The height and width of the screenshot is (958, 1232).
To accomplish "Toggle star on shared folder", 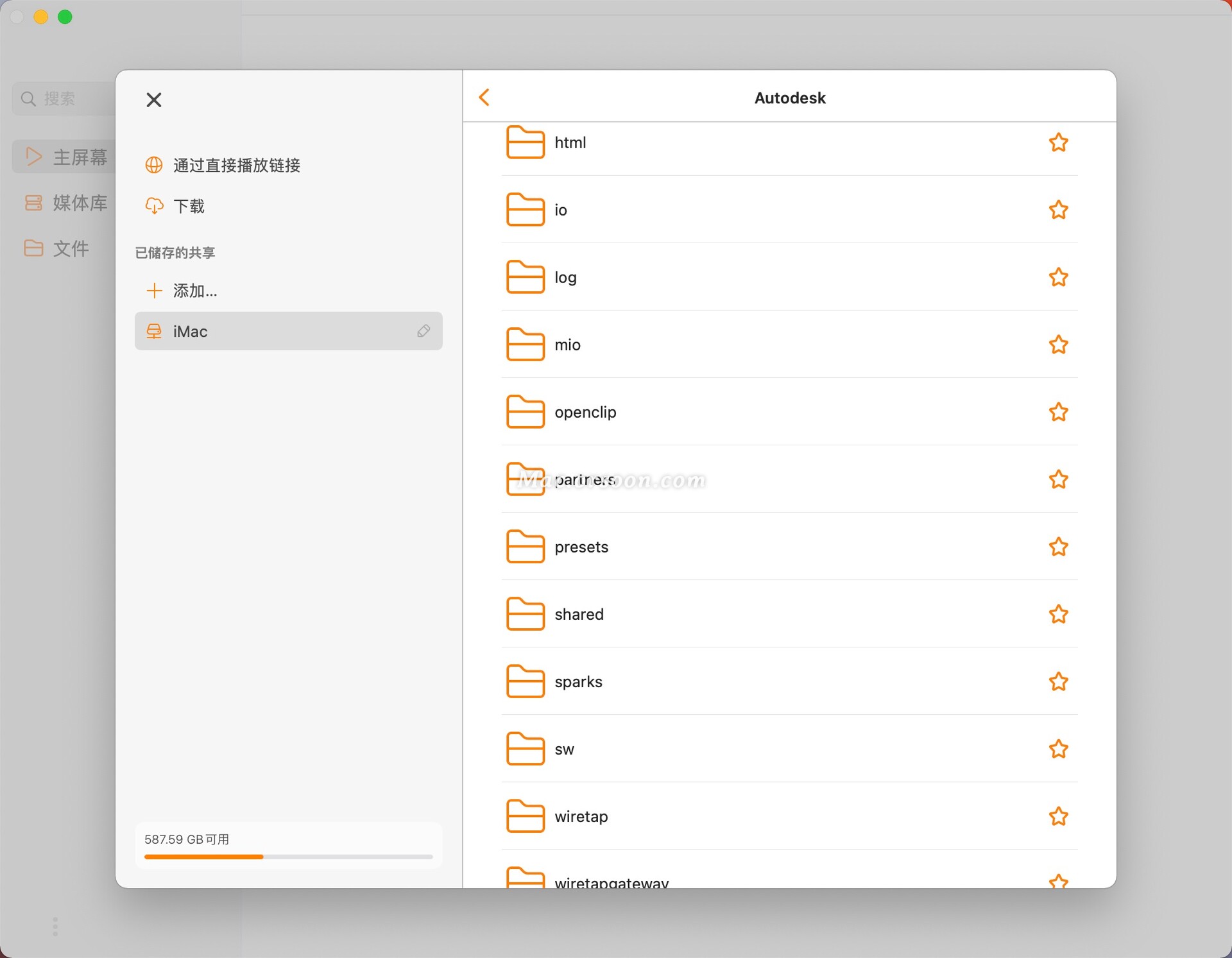I will tap(1059, 614).
